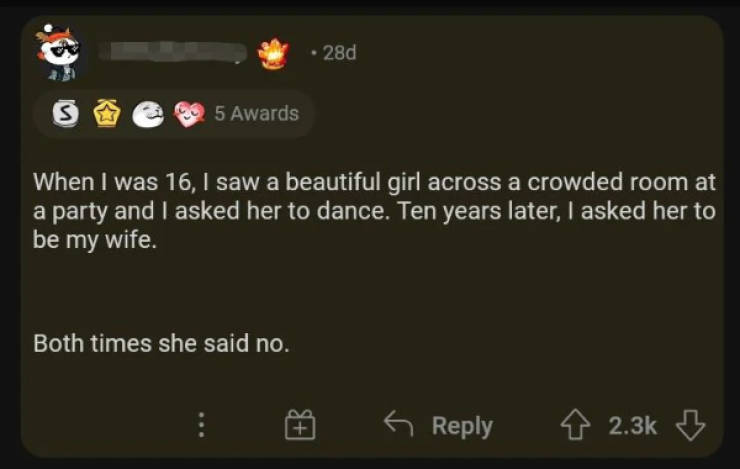The image size is (740, 469).
Task: Downvote the comment
Action: tap(691, 426)
